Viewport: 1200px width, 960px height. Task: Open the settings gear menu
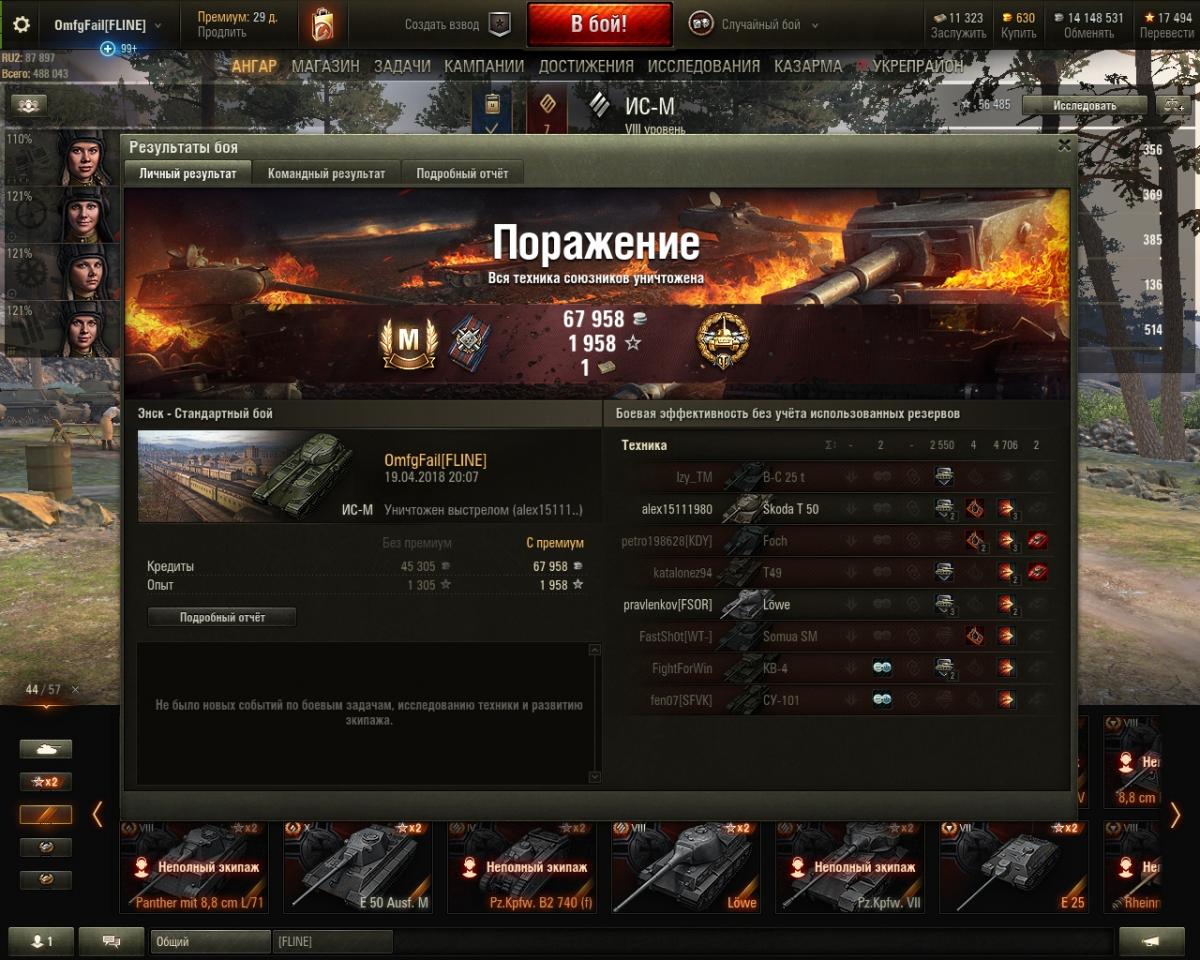click(21, 25)
